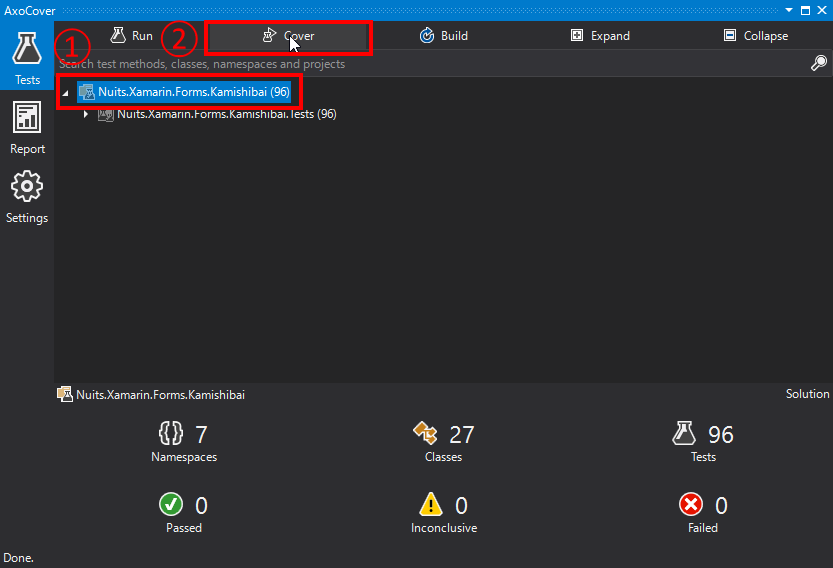
Task: Click the Namespaces braces icon
Action: [x=171, y=433]
